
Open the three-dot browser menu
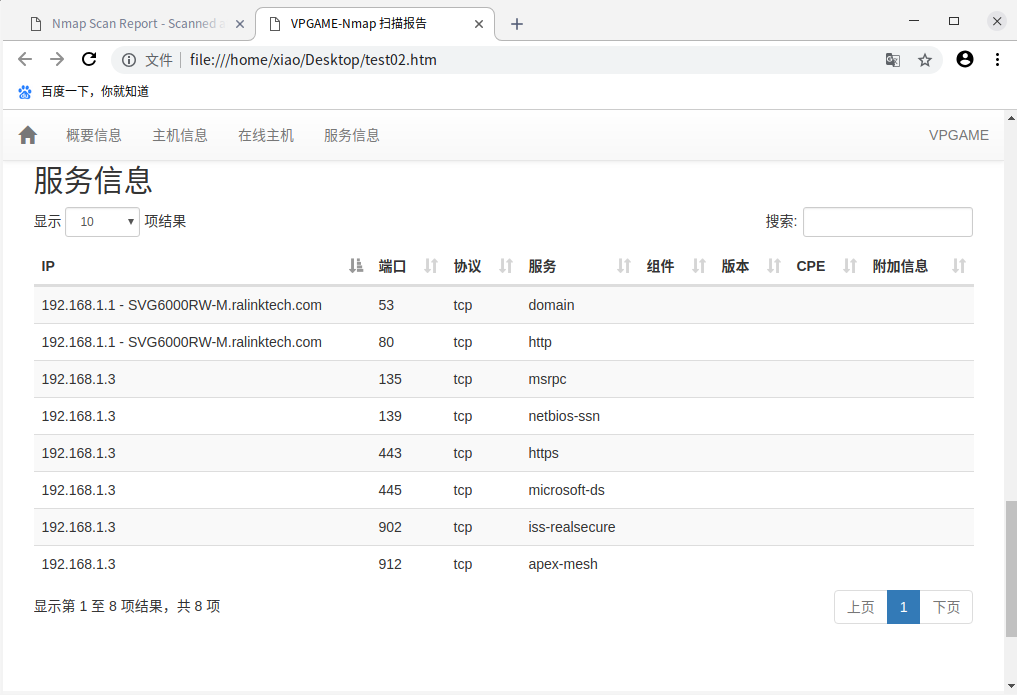point(998,60)
